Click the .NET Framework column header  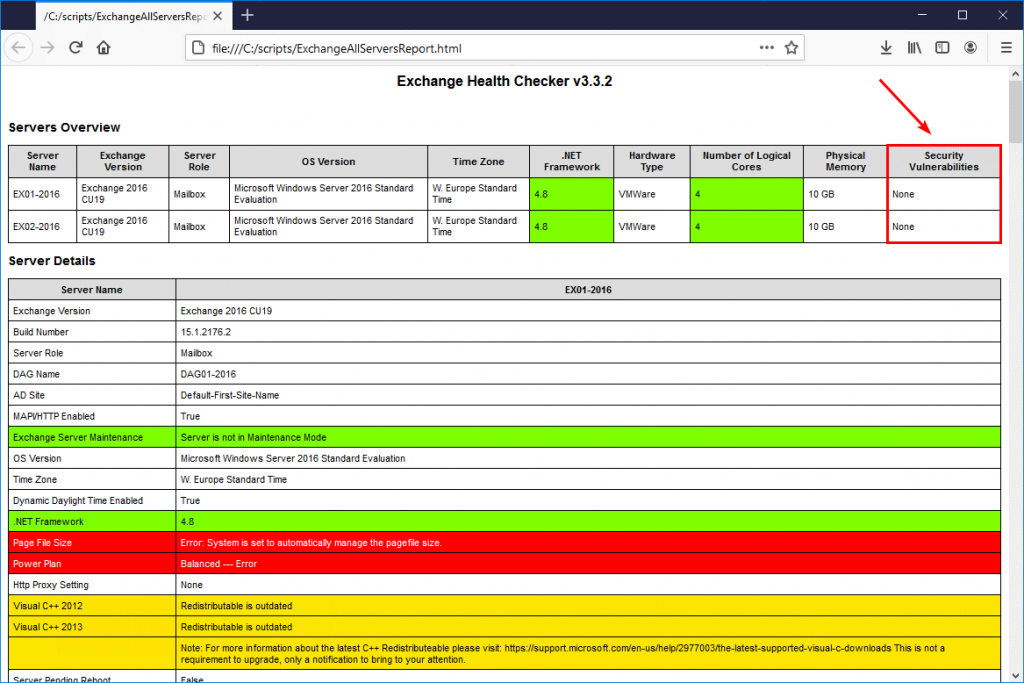(571, 161)
